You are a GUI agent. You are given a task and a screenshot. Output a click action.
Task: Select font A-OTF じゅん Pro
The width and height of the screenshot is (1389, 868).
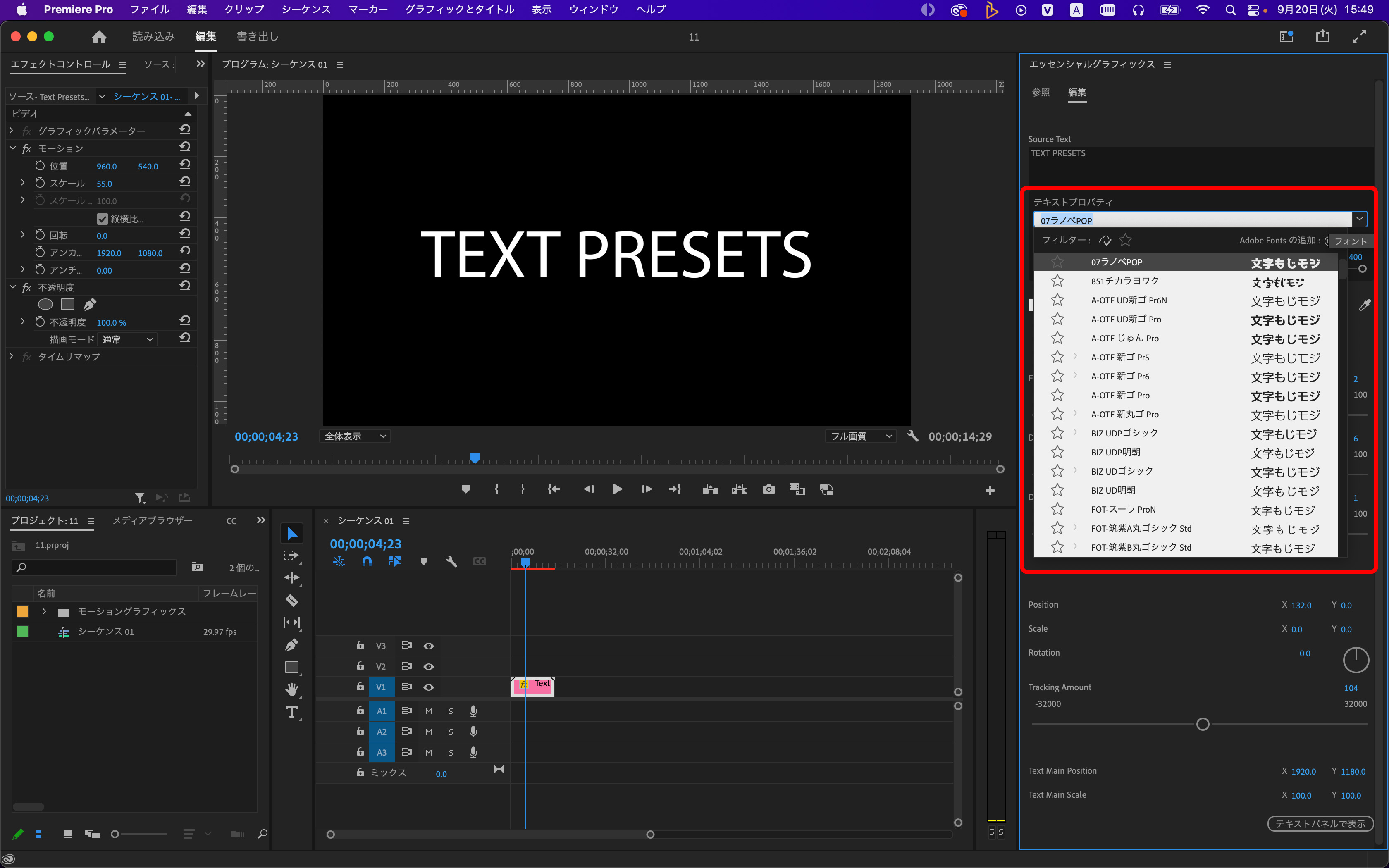coord(1186,338)
